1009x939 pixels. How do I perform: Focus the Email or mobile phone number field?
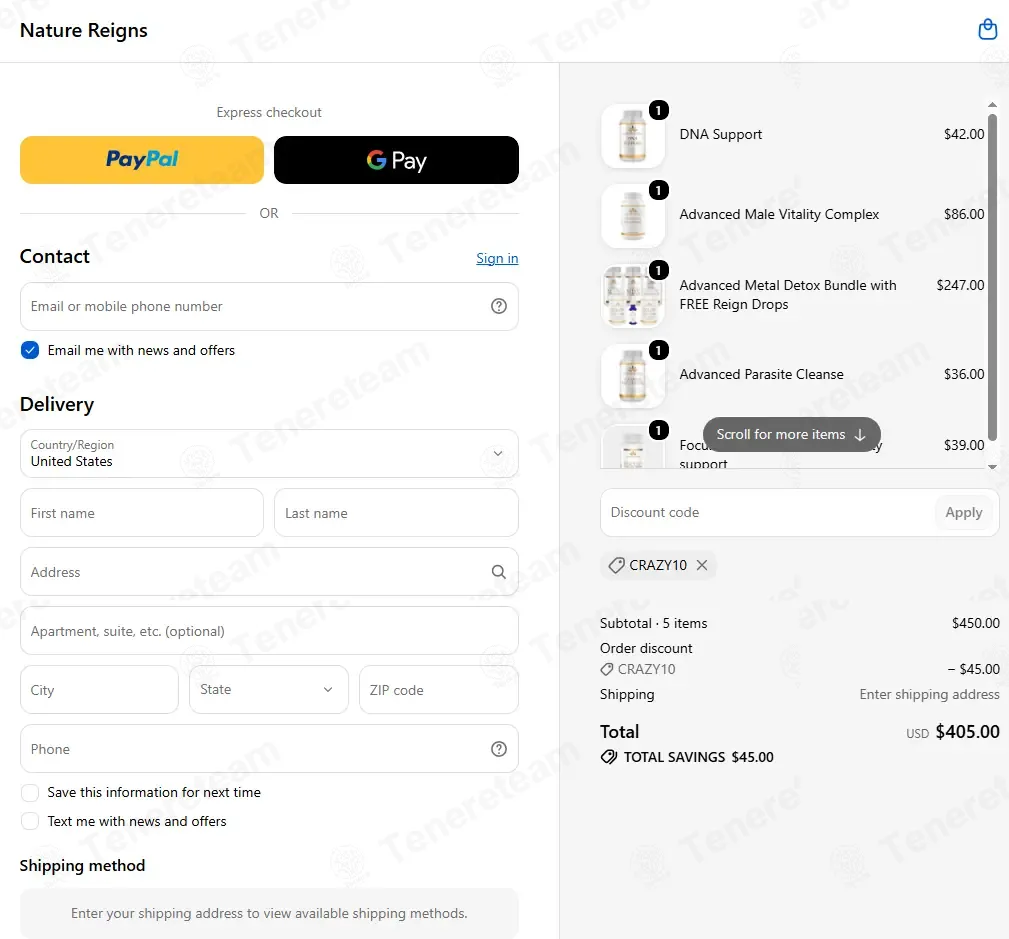pos(269,306)
